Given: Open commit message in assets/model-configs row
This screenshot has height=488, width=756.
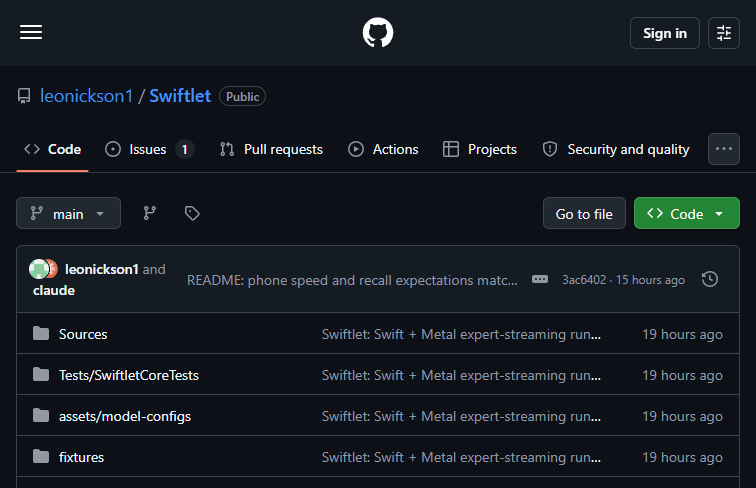Looking at the screenshot, I should (461, 416).
